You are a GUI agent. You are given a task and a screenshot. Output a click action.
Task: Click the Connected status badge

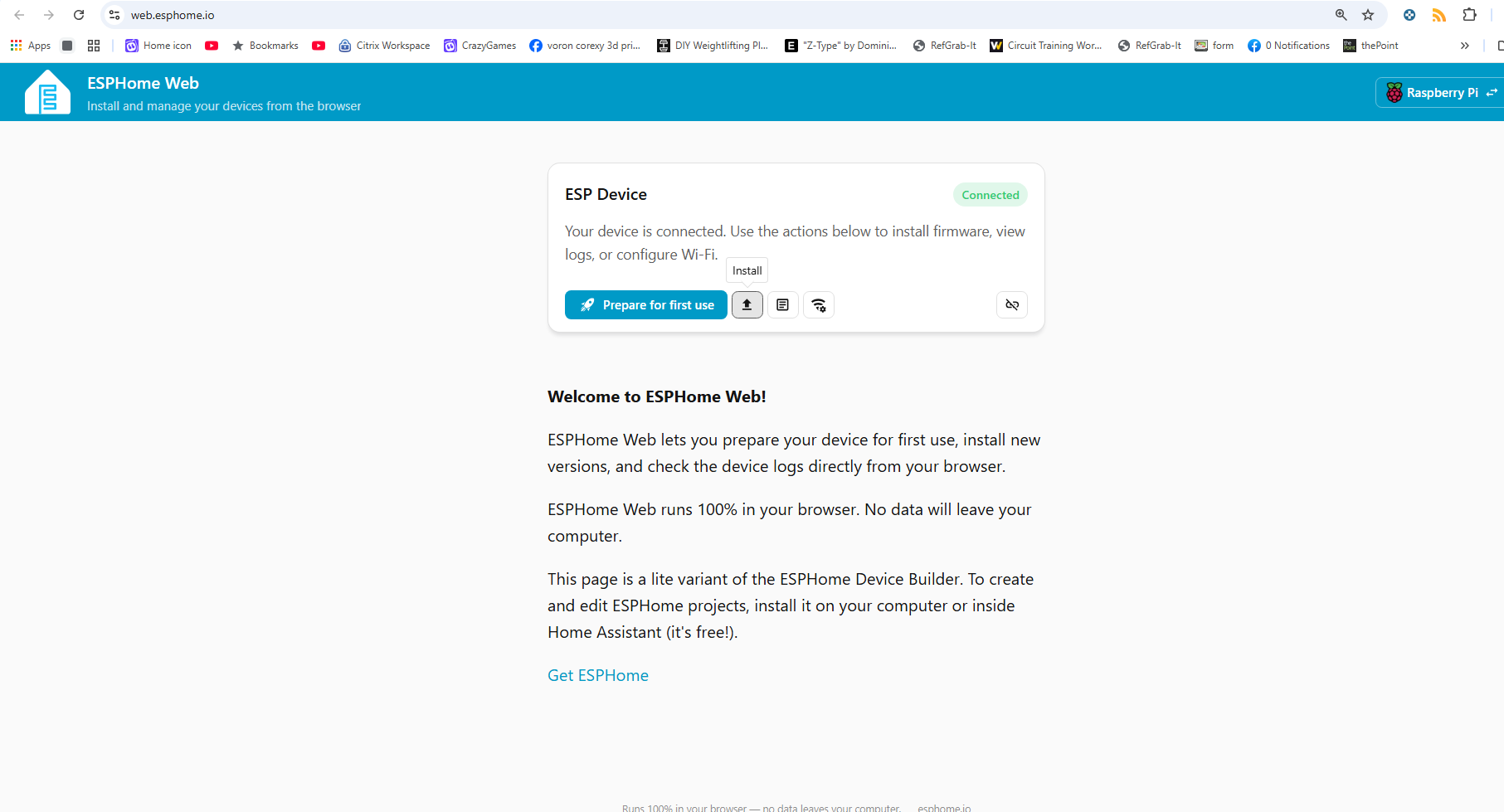(x=990, y=195)
